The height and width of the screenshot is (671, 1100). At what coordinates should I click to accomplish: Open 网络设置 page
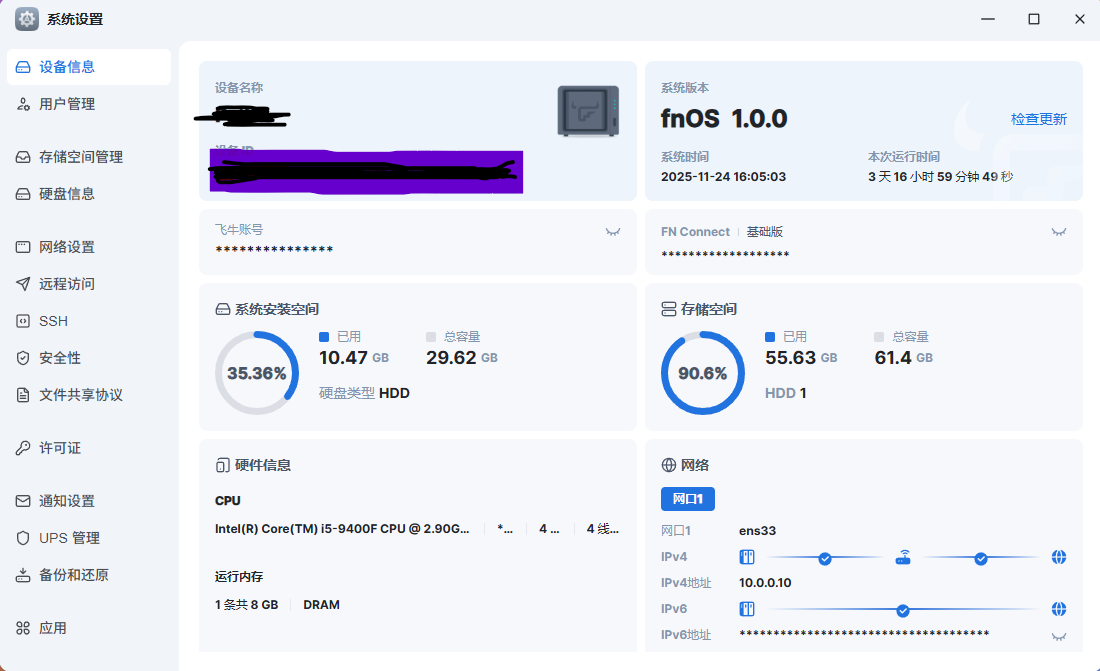[89, 247]
